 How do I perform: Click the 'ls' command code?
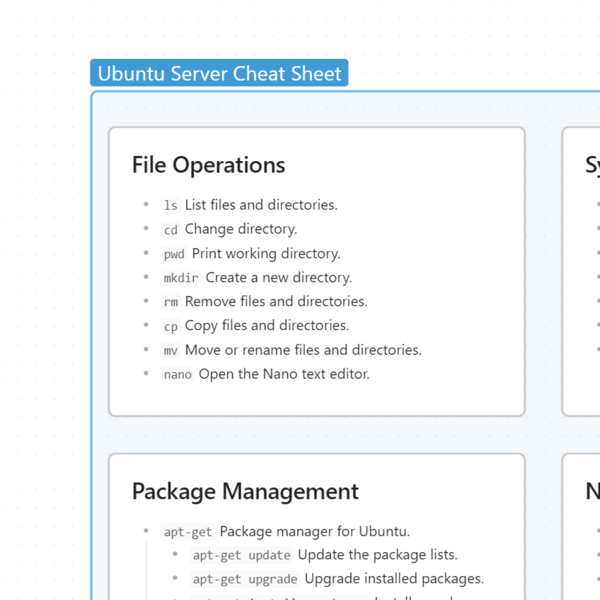click(171, 205)
